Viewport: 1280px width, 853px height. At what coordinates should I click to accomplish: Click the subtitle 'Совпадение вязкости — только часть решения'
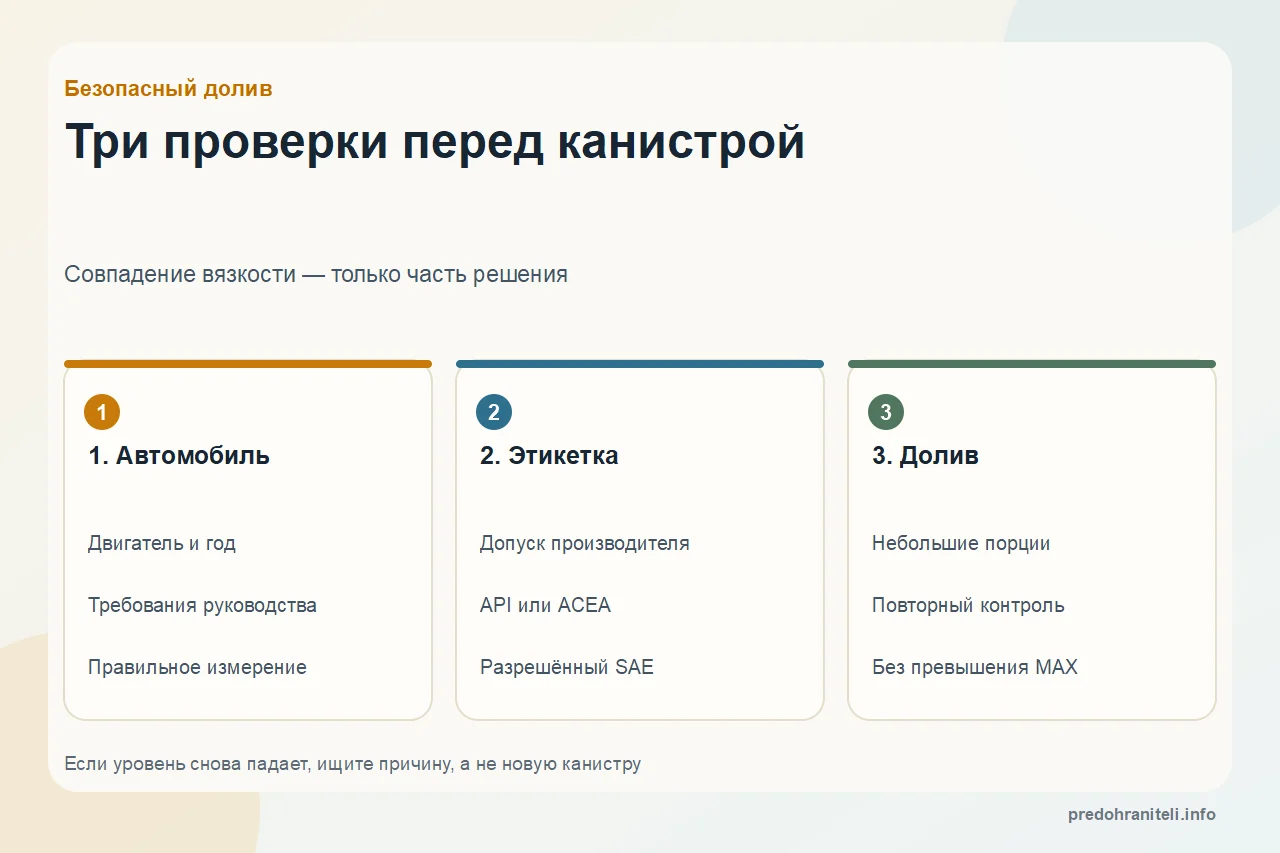316,274
